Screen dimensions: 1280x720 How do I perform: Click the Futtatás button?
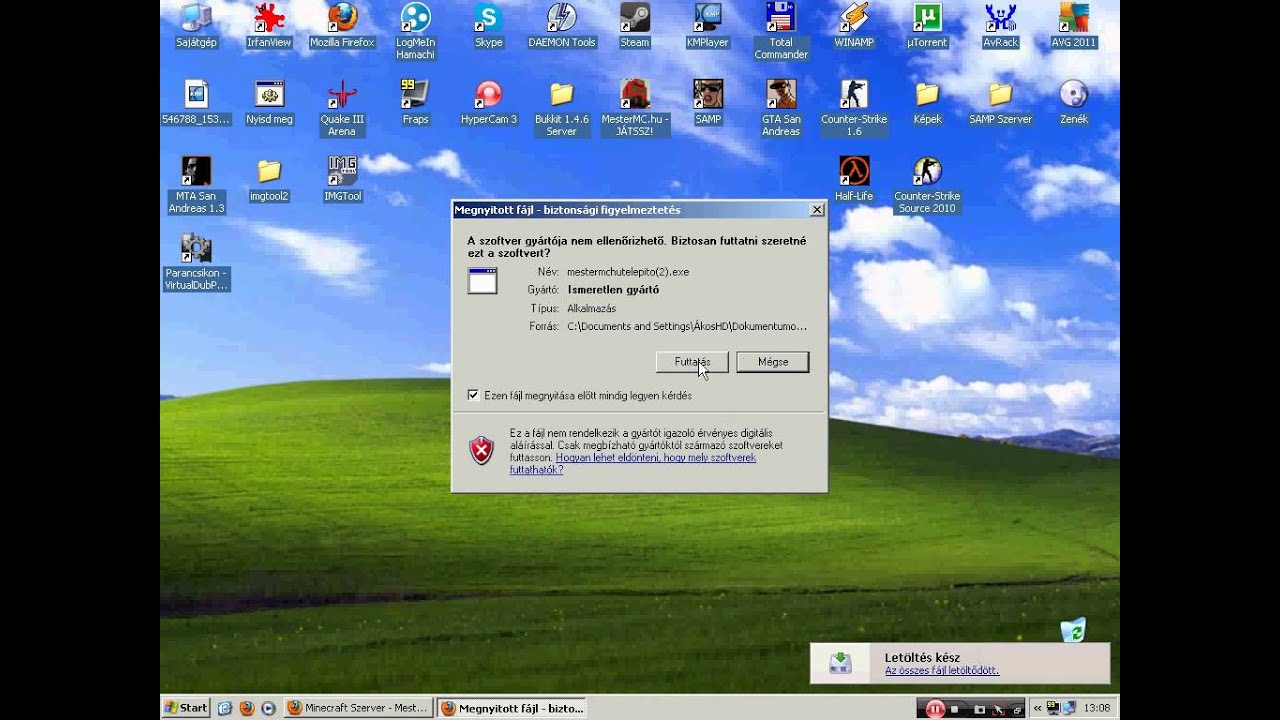(692, 362)
